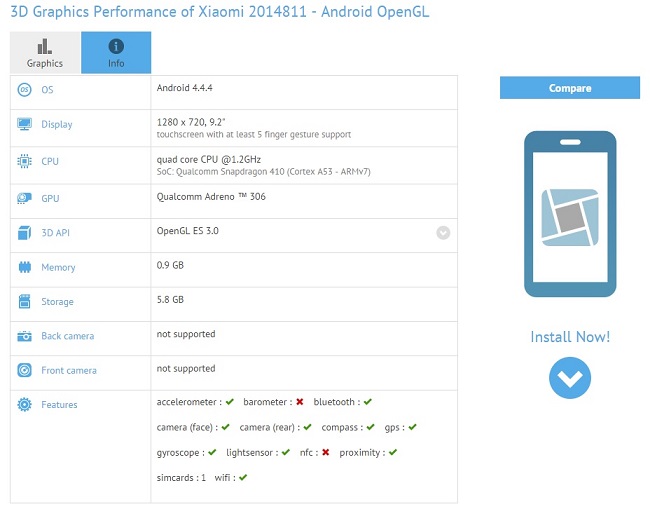
Task: Click the touchscreen gesture support text
Action: [254, 134]
